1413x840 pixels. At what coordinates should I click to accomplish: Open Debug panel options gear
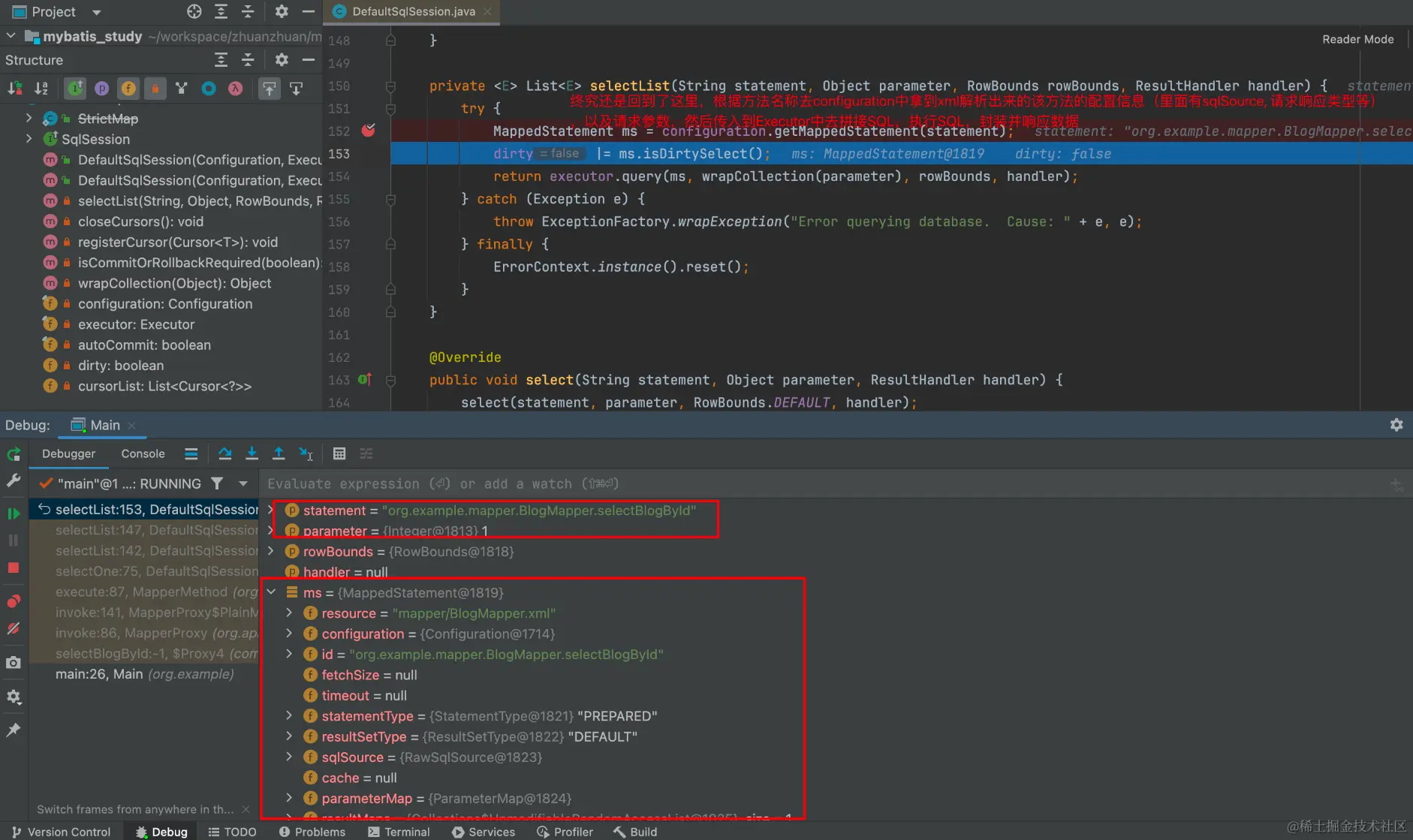pyautogui.click(x=1396, y=425)
